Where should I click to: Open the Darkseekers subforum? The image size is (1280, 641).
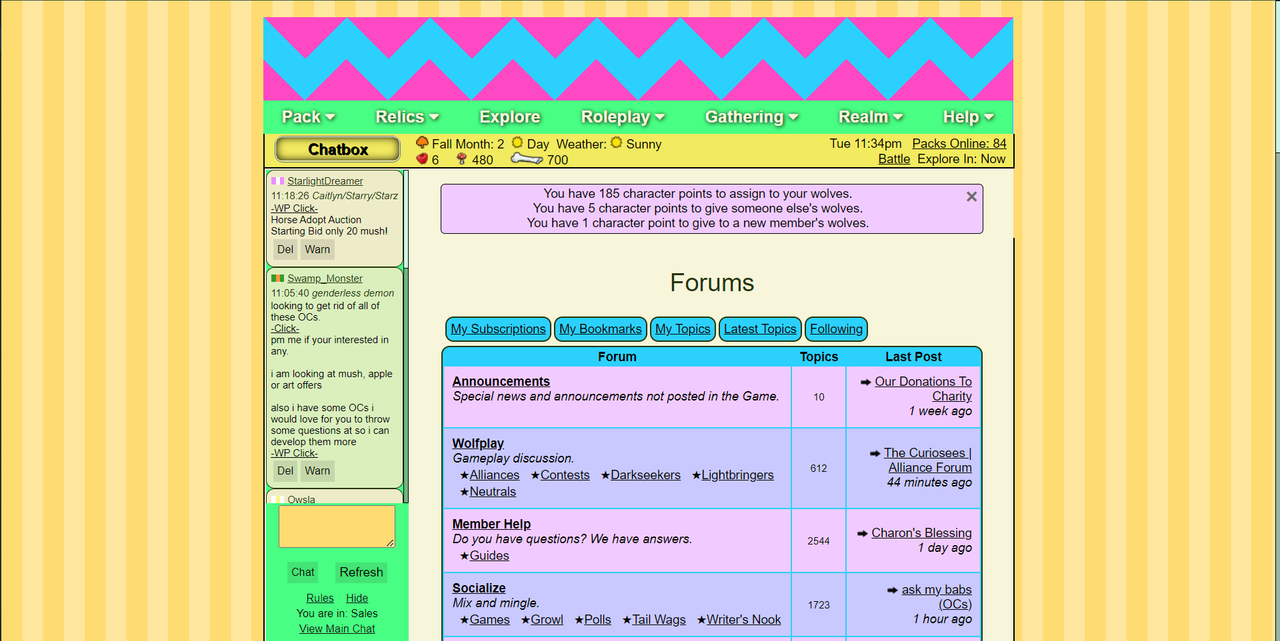click(x=646, y=475)
